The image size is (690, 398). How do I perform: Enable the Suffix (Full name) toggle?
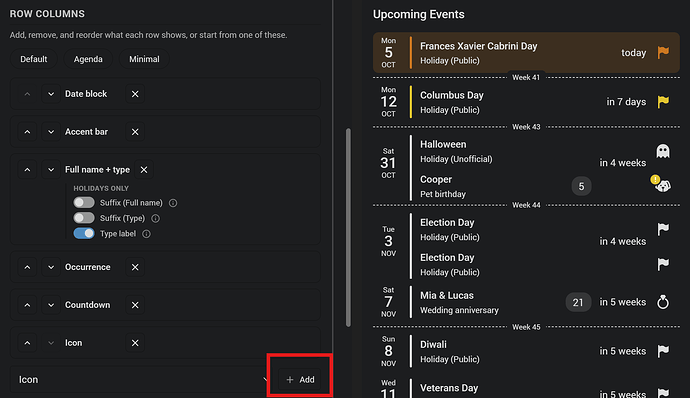pyautogui.click(x=84, y=203)
